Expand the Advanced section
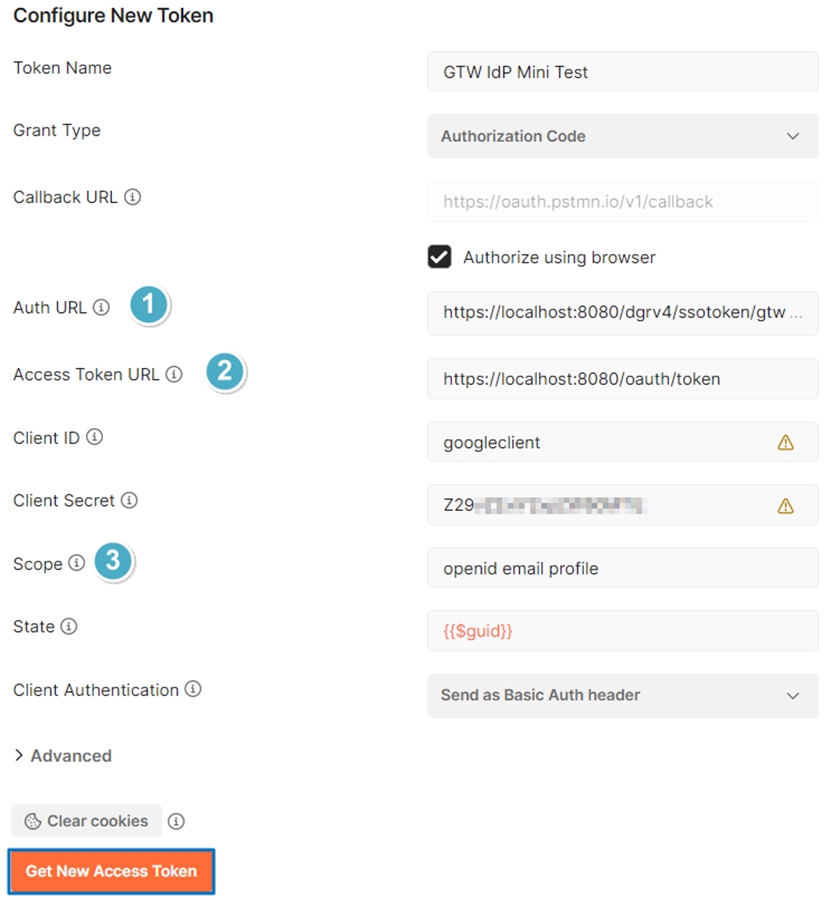The width and height of the screenshot is (840, 900). coord(62,756)
